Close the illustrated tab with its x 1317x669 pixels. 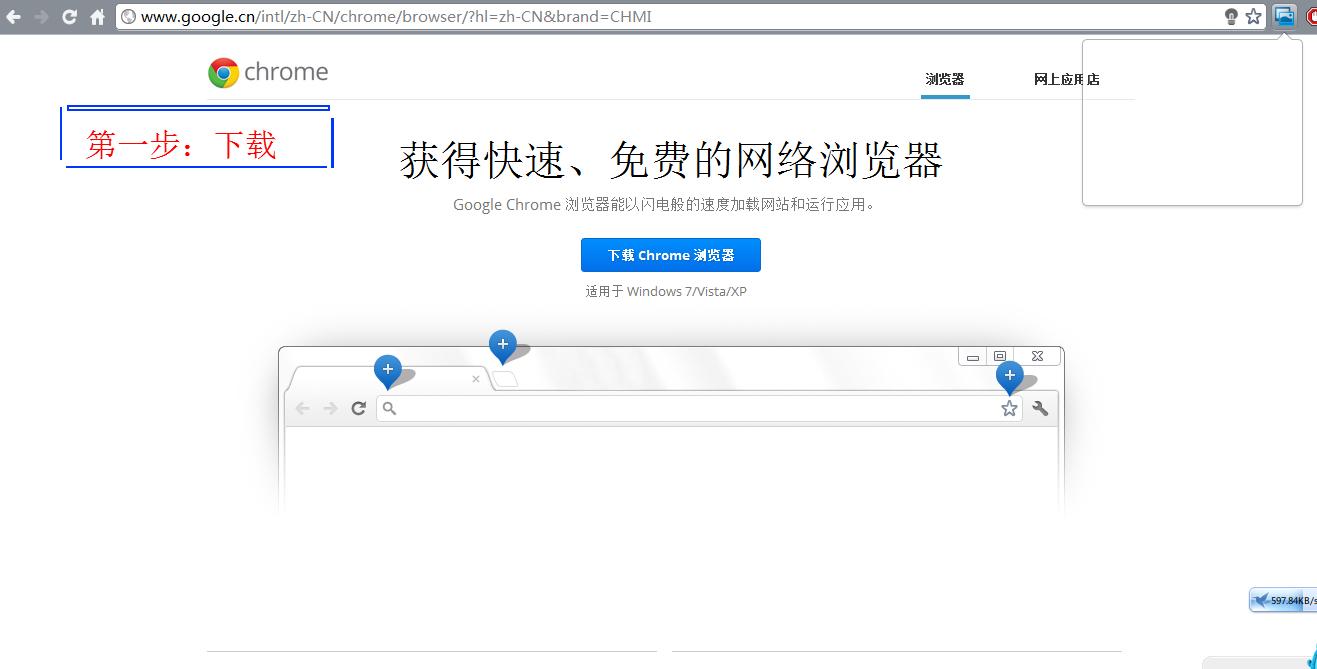(x=476, y=379)
